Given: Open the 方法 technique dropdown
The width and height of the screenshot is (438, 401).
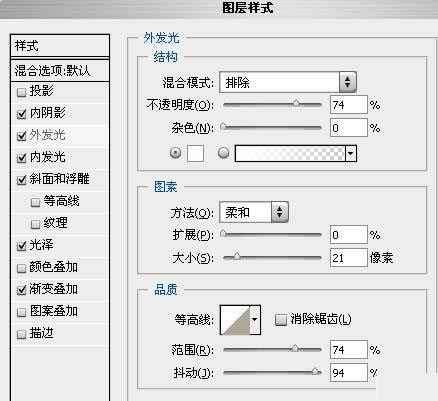Looking at the screenshot, I should 254,212.
